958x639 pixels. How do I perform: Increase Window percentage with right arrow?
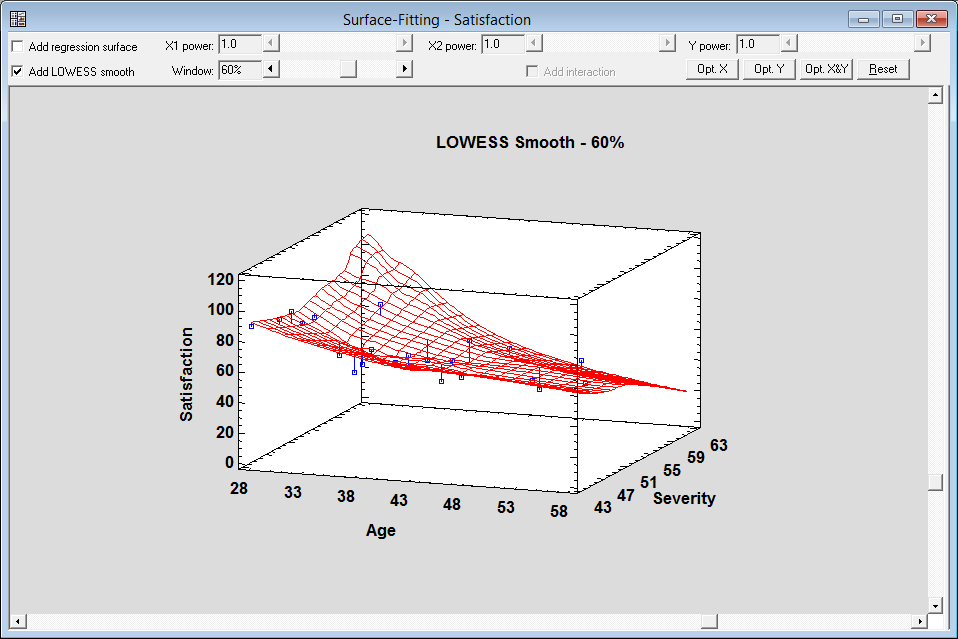[404, 69]
